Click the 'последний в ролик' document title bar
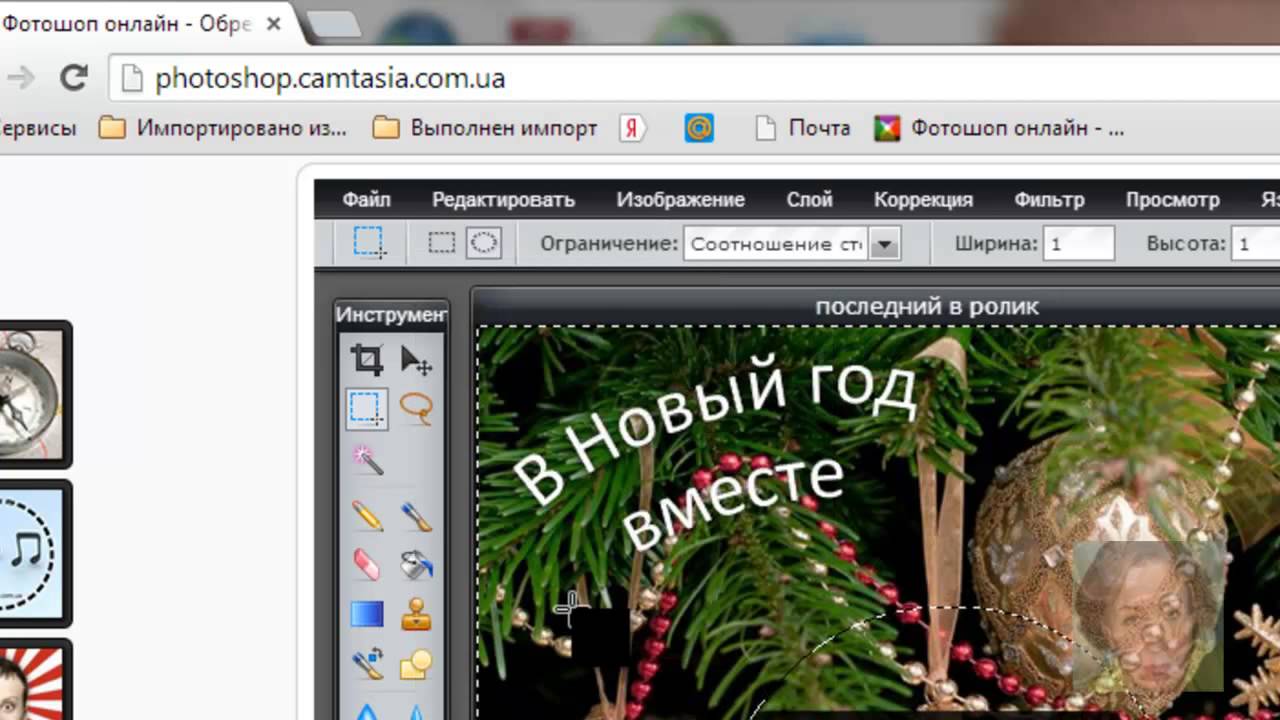 tap(877, 307)
